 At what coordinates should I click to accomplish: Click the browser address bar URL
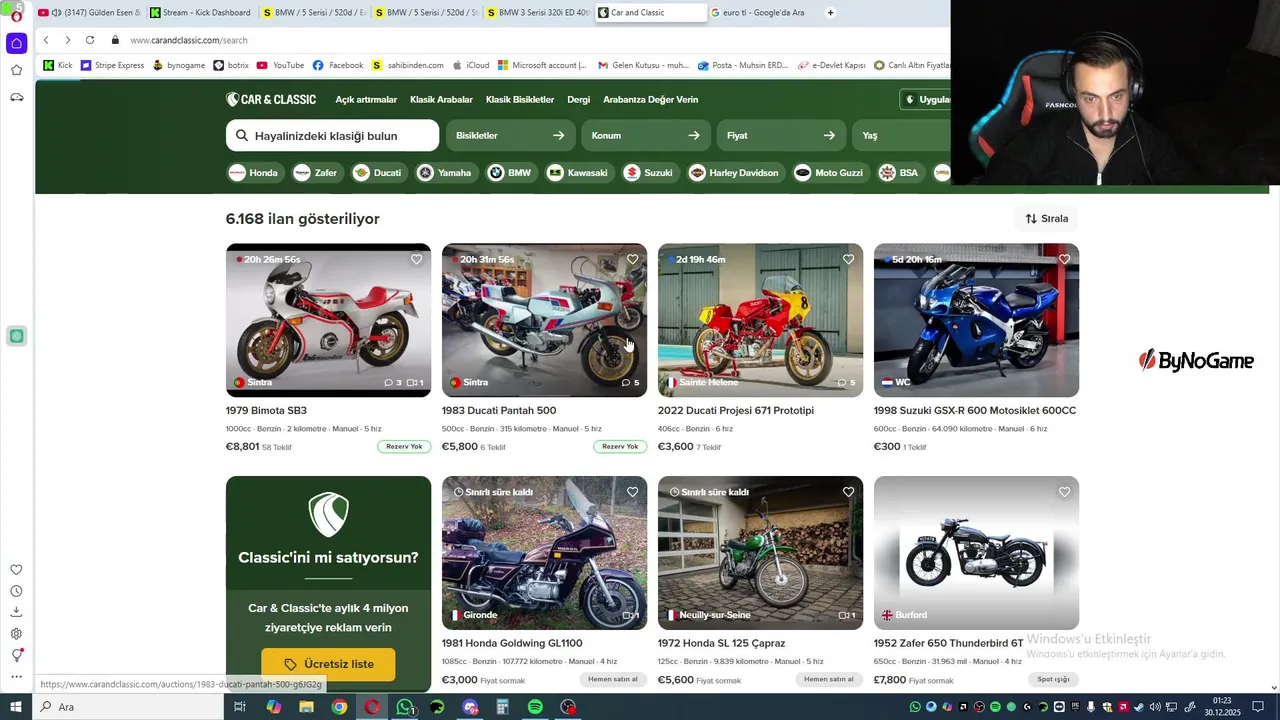189,40
